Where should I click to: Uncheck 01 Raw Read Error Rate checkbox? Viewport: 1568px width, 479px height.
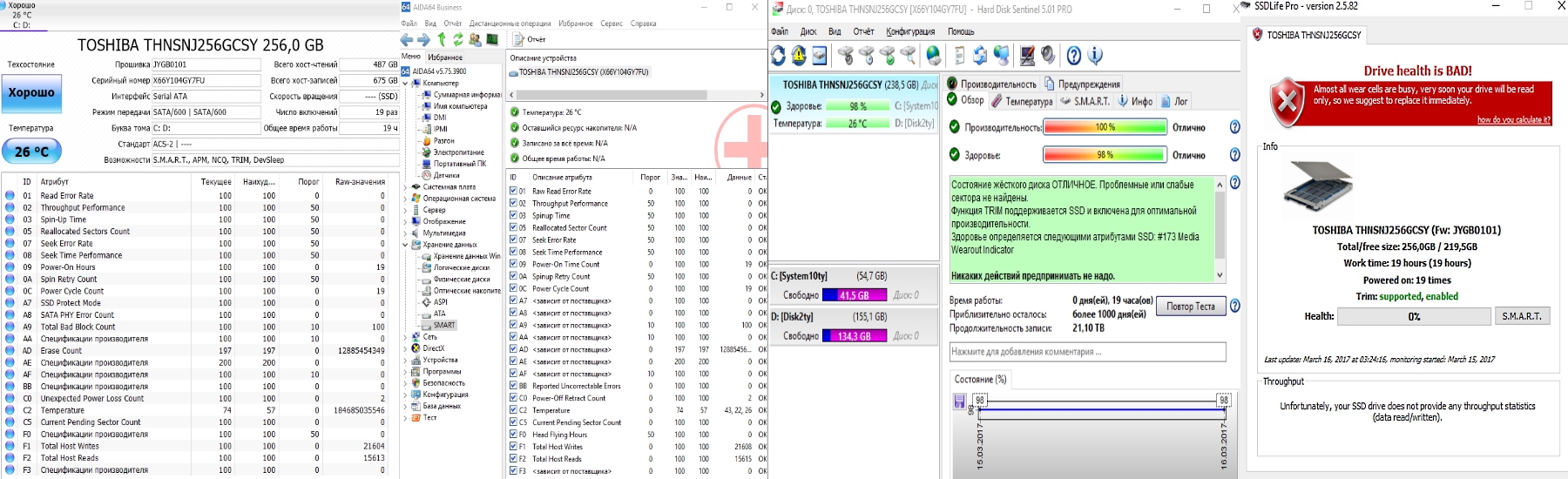coord(513,191)
